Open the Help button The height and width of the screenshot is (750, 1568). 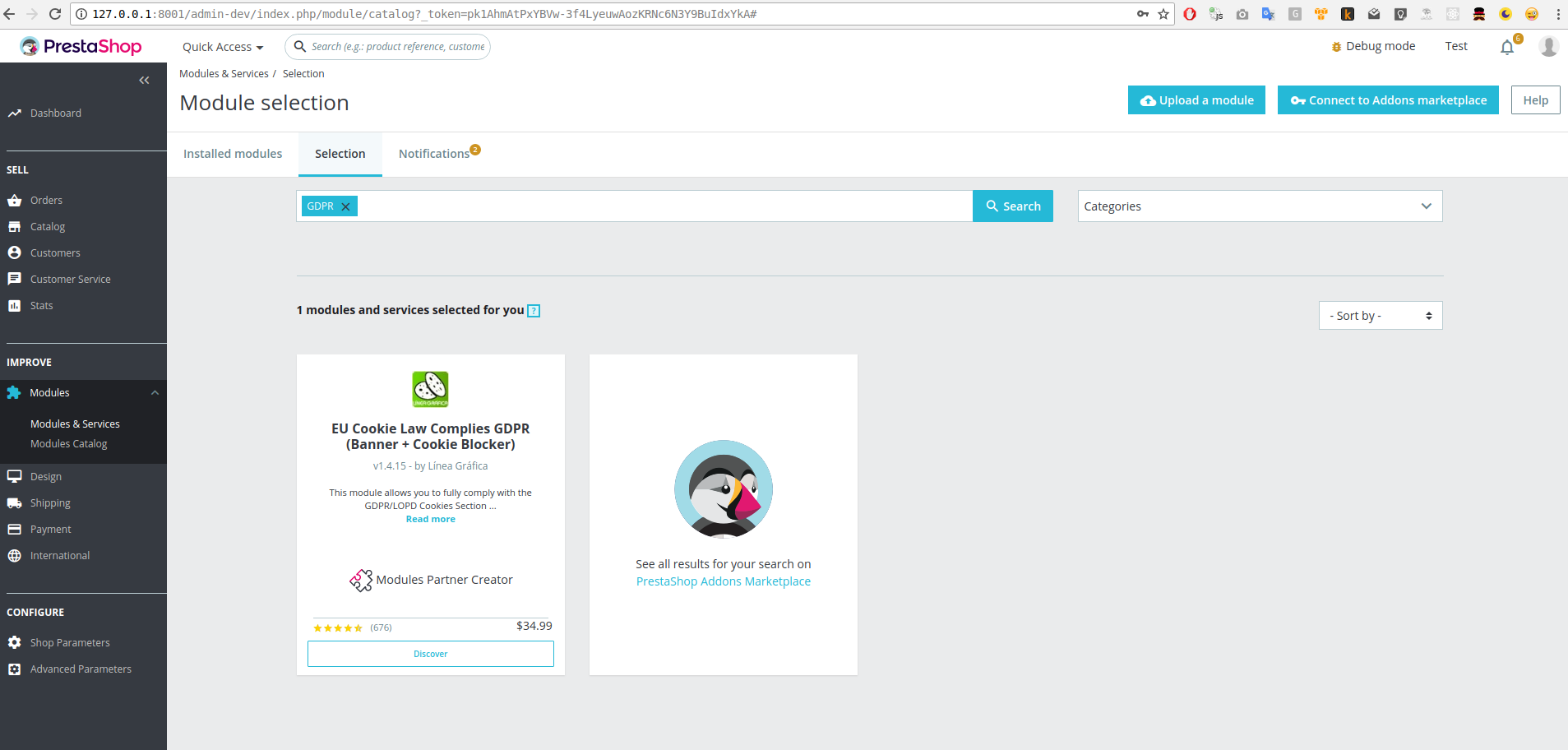(x=1535, y=100)
